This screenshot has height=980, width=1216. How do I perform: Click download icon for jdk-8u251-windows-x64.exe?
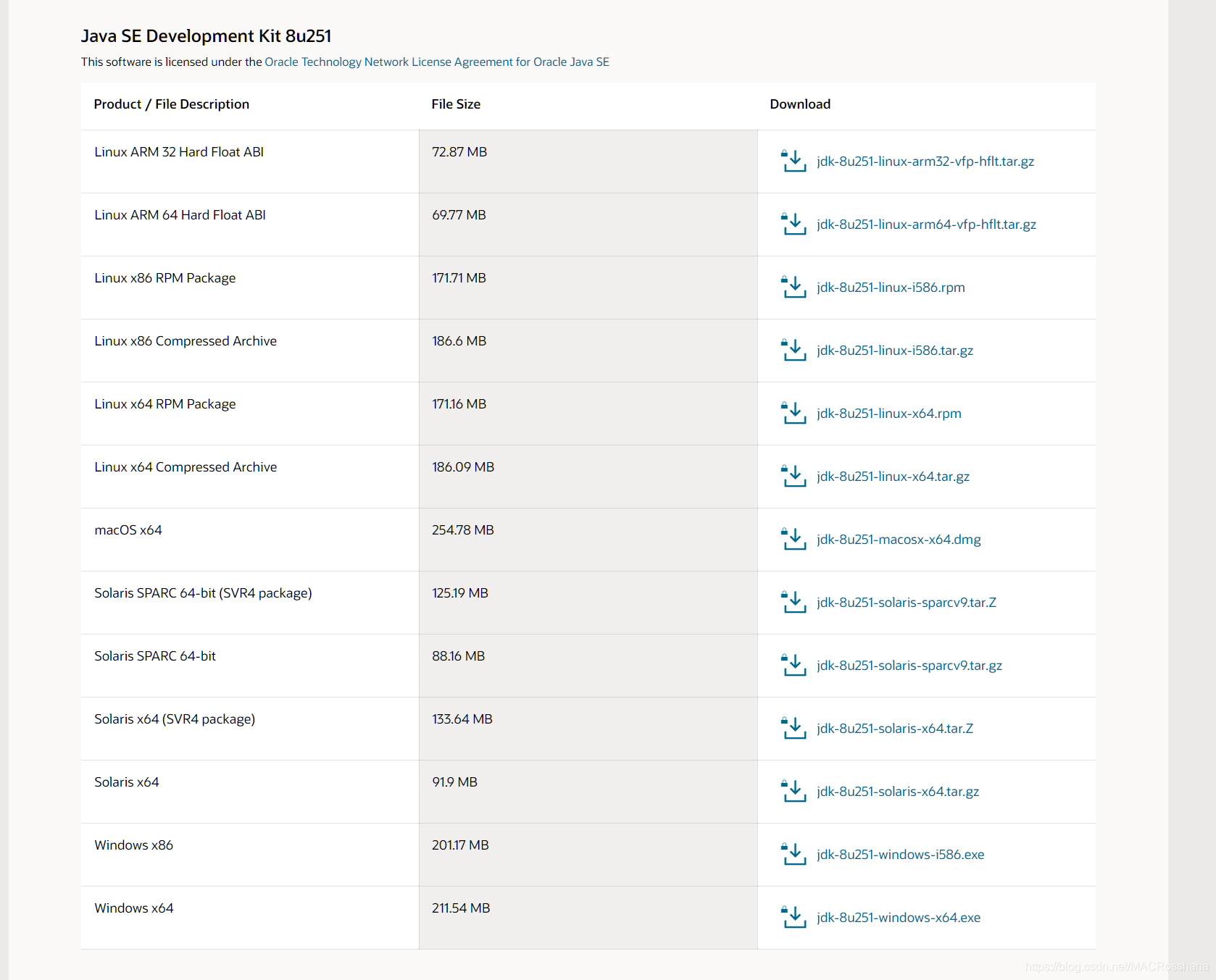point(794,917)
